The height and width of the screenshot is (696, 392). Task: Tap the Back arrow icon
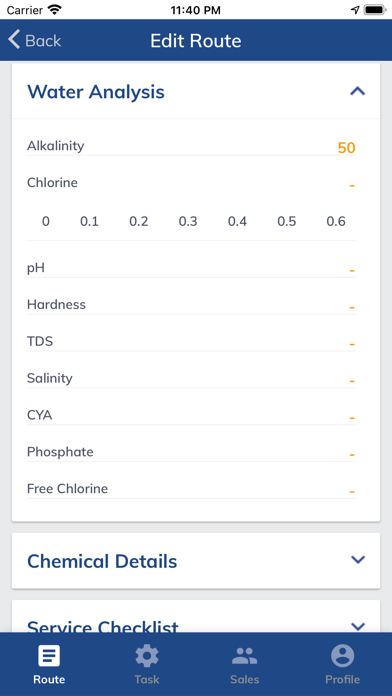coord(14,40)
